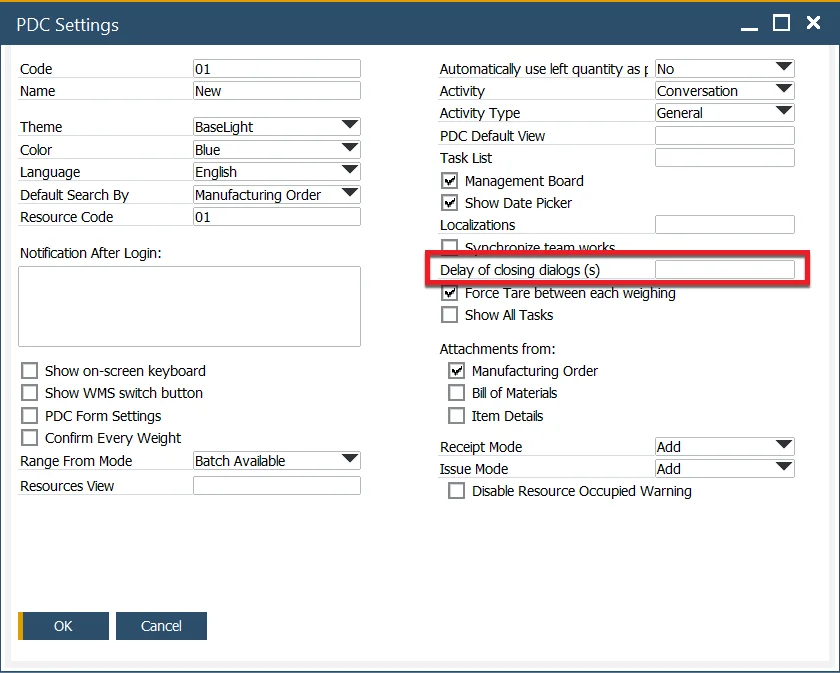Toggle Show Date Picker checkbox

coord(449,203)
